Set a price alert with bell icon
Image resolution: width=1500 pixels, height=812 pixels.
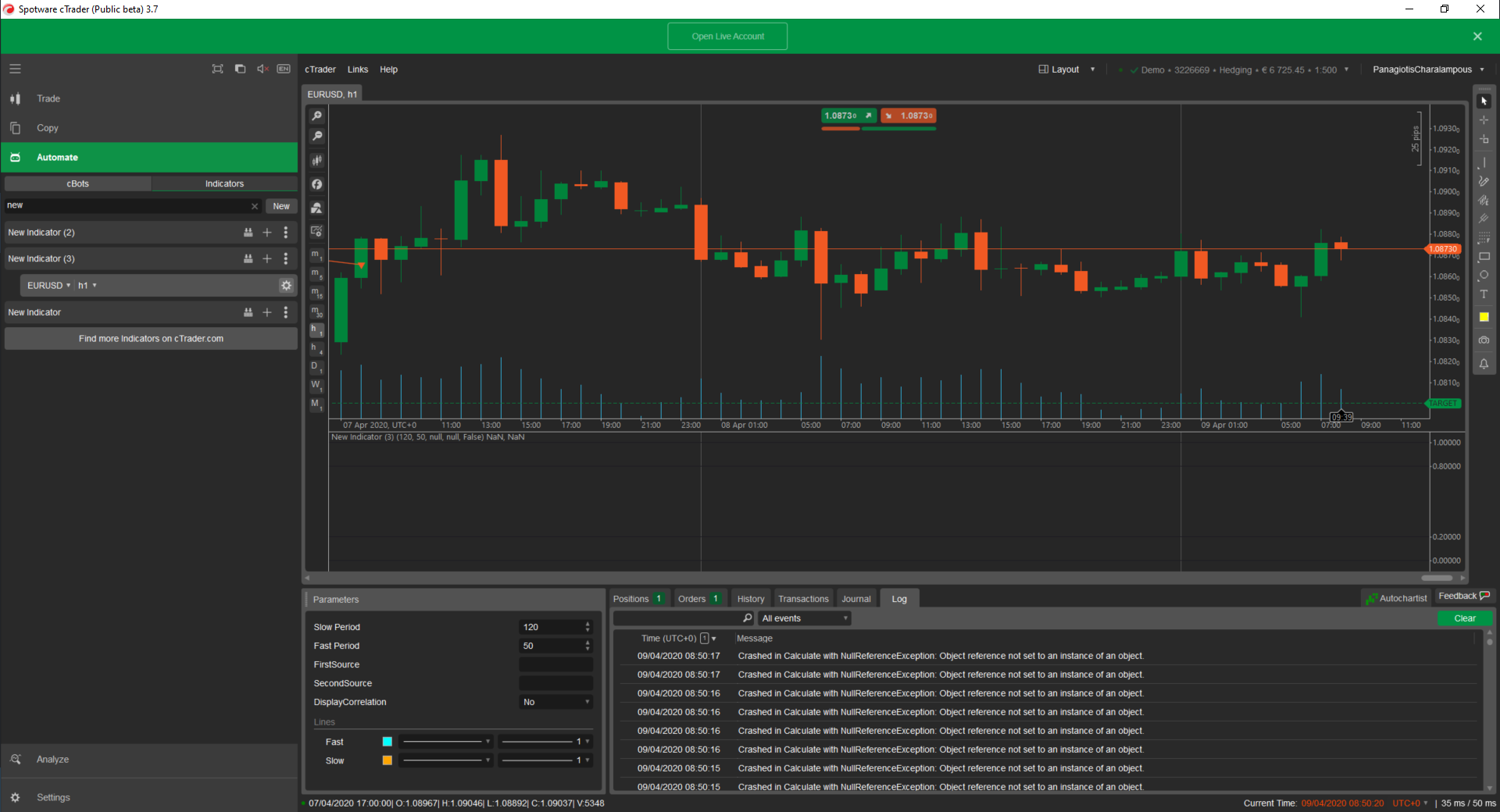1484,364
